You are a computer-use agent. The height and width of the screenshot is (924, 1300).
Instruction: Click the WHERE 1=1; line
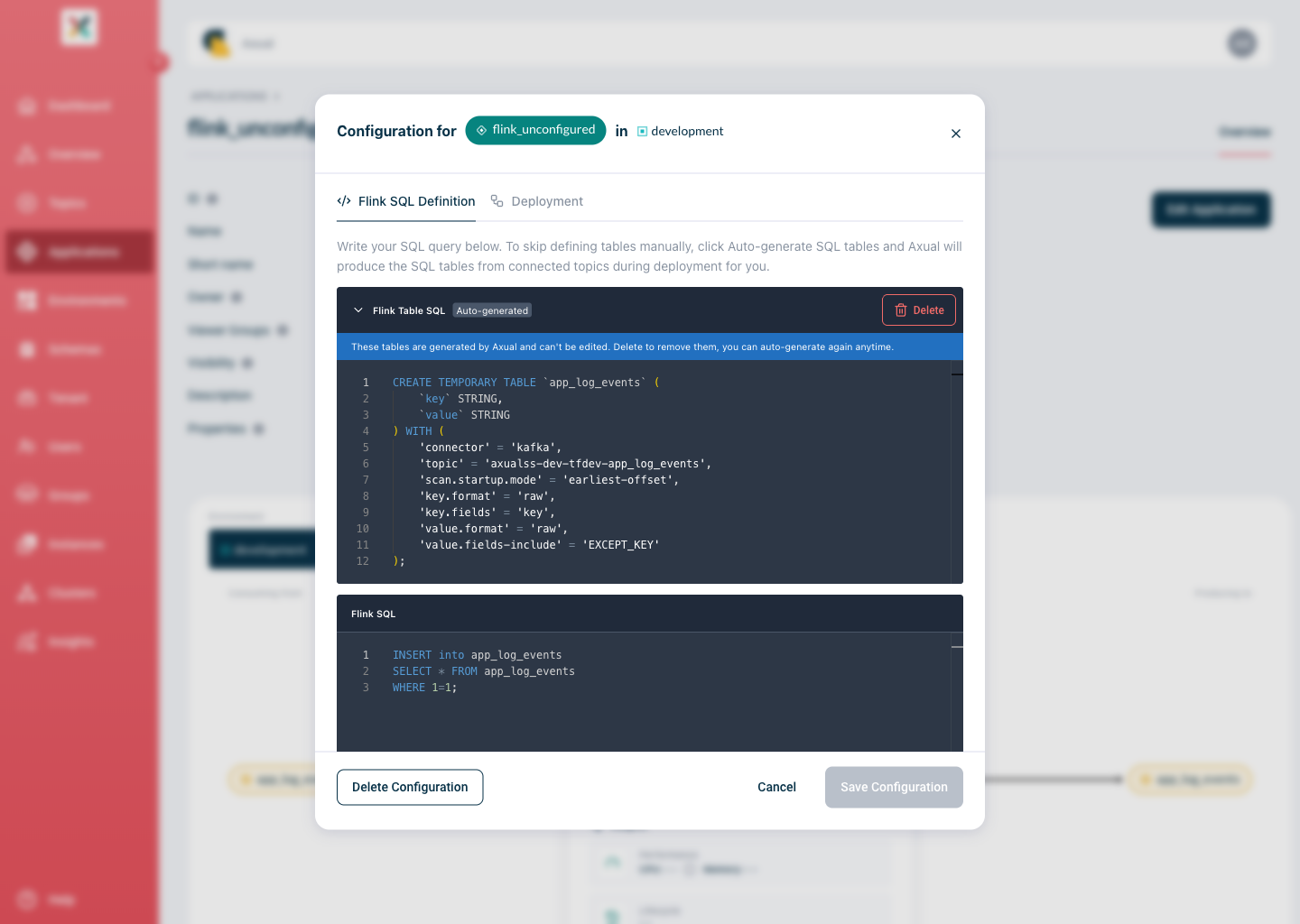pyautogui.click(x=425, y=688)
